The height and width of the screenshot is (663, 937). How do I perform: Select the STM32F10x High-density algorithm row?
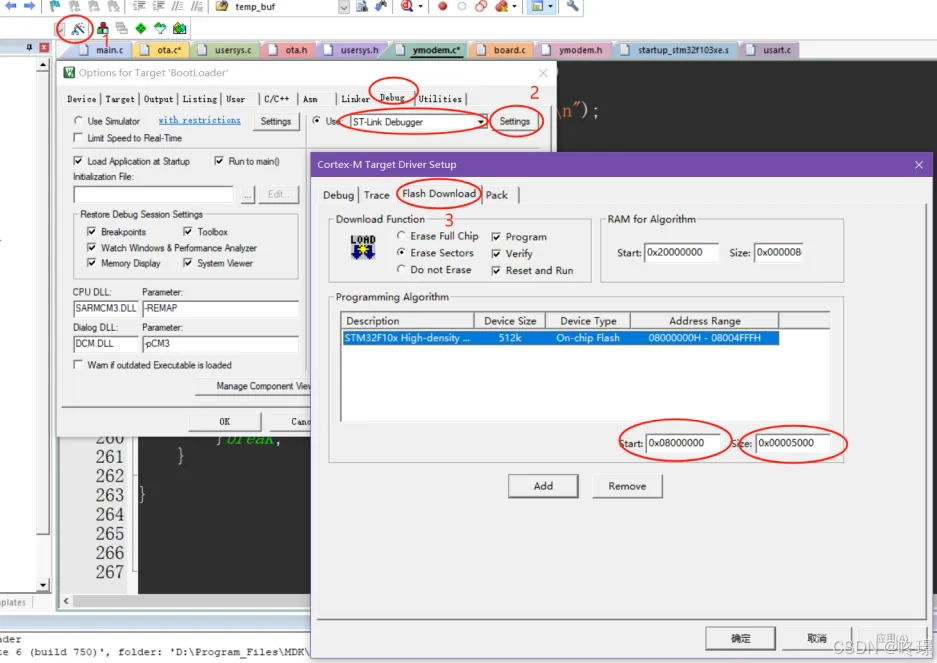click(560, 338)
